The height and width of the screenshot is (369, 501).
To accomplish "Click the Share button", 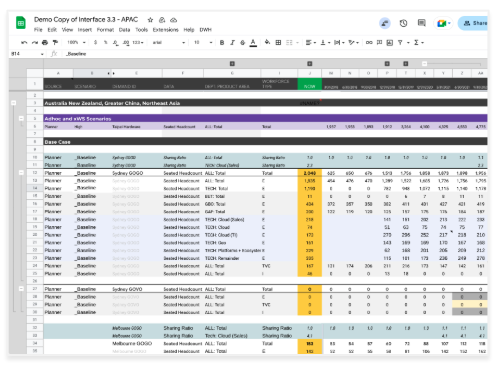I will point(473,23).
